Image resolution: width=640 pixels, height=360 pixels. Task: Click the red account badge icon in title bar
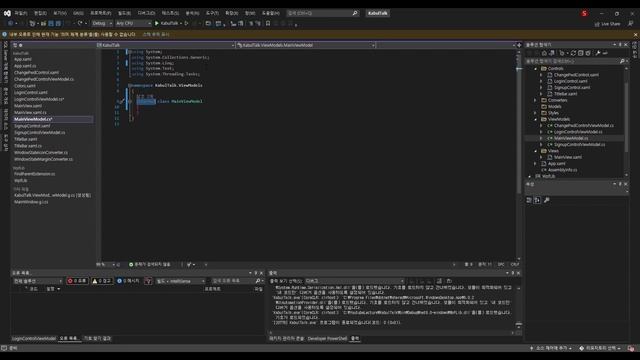pyautogui.click(x=584, y=13)
